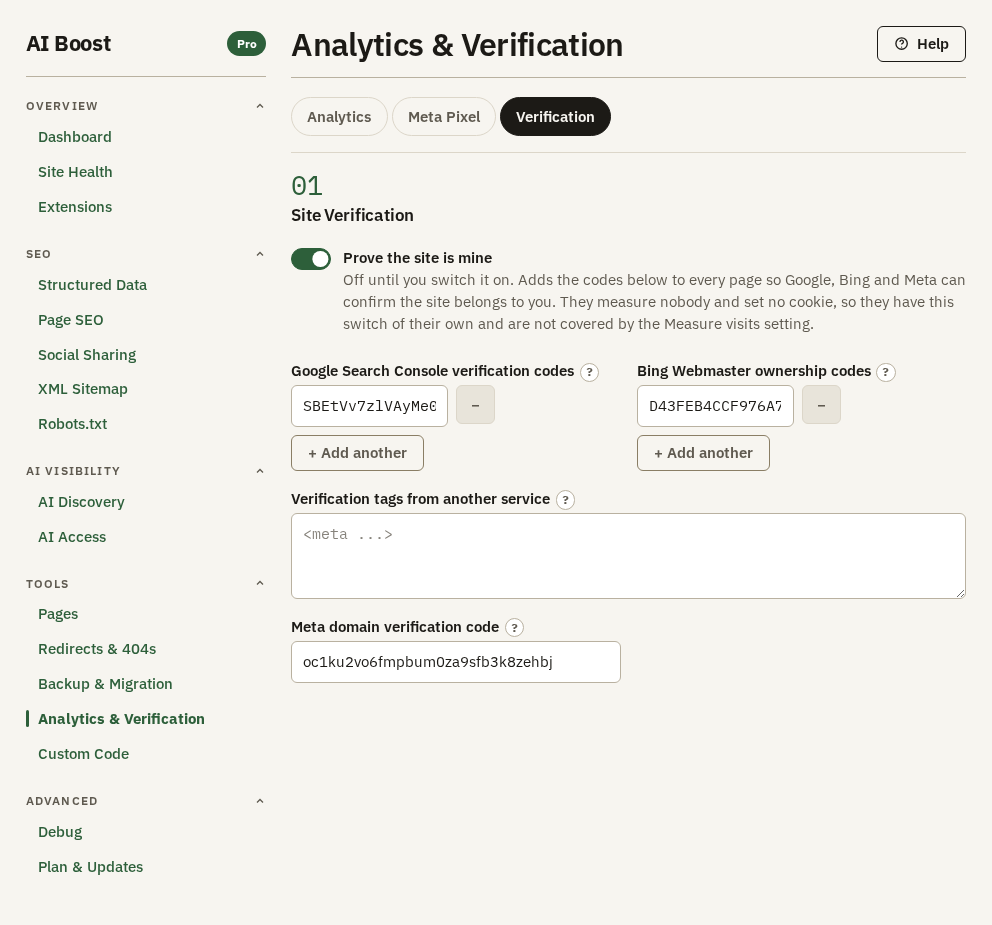The width and height of the screenshot is (992, 925).
Task: Toggle the Prove the site is mine switch
Action: click(x=311, y=259)
